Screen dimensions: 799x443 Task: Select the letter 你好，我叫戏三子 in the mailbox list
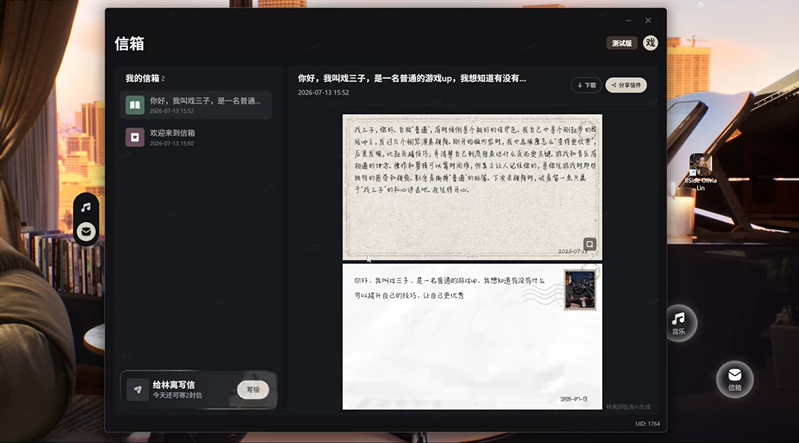196,105
